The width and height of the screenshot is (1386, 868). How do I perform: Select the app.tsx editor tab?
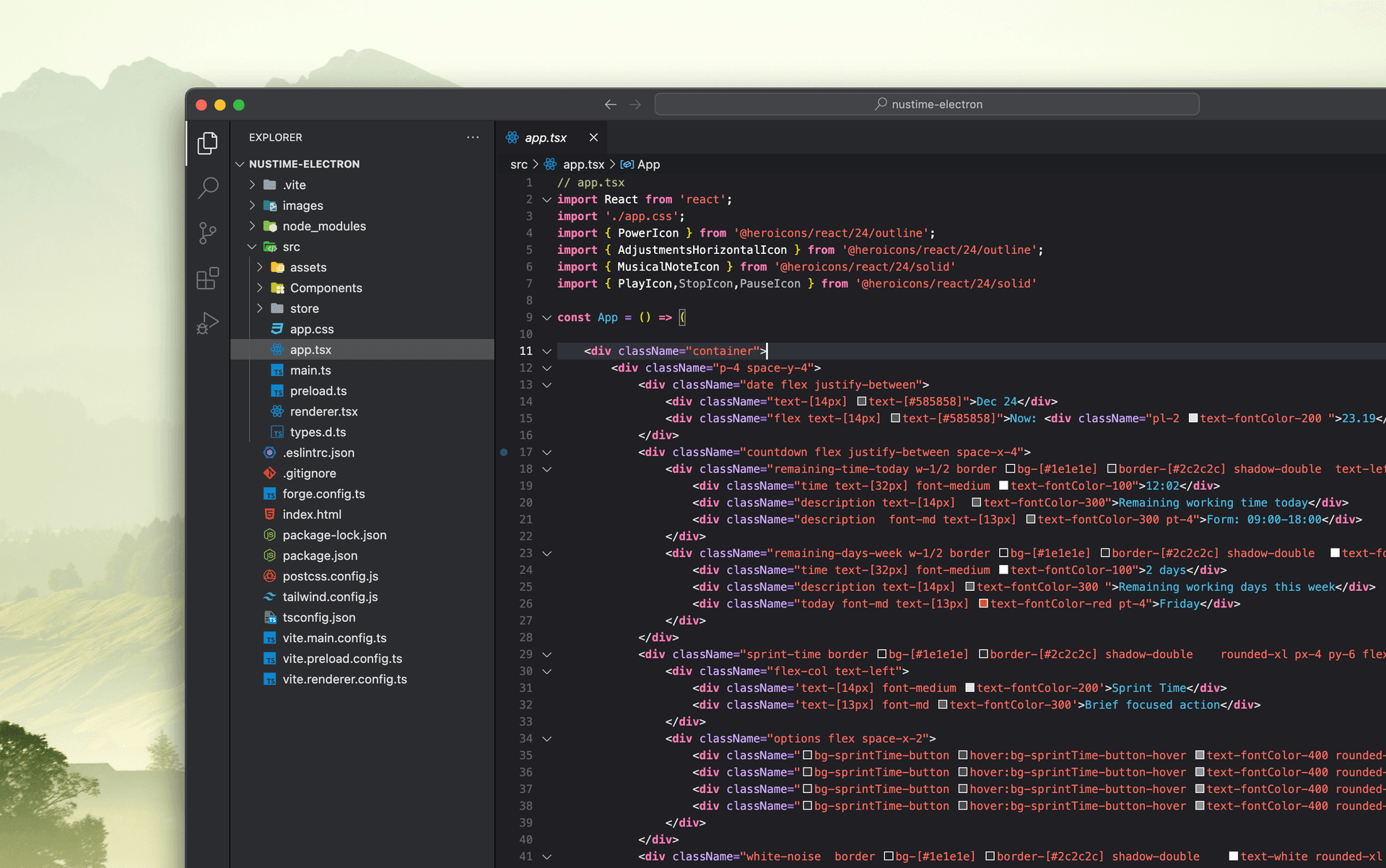(545, 138)
